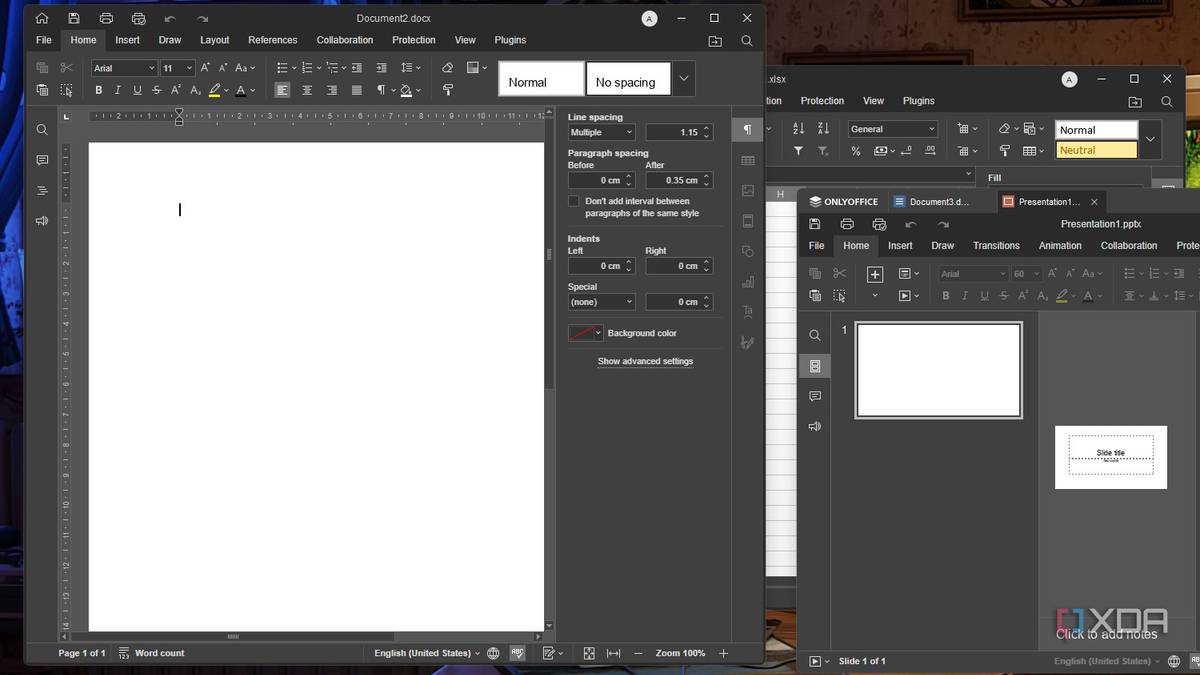
Task: Enable Don't add interval between paragraphs checkbox
Action: click(573, 201)
